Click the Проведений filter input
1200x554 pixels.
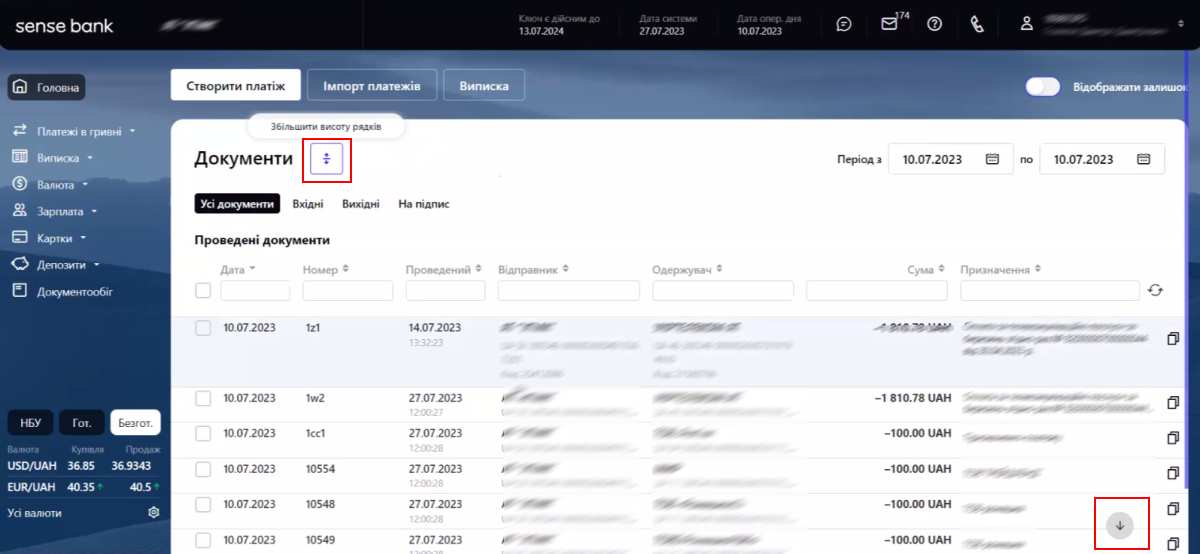coord(445,290)
